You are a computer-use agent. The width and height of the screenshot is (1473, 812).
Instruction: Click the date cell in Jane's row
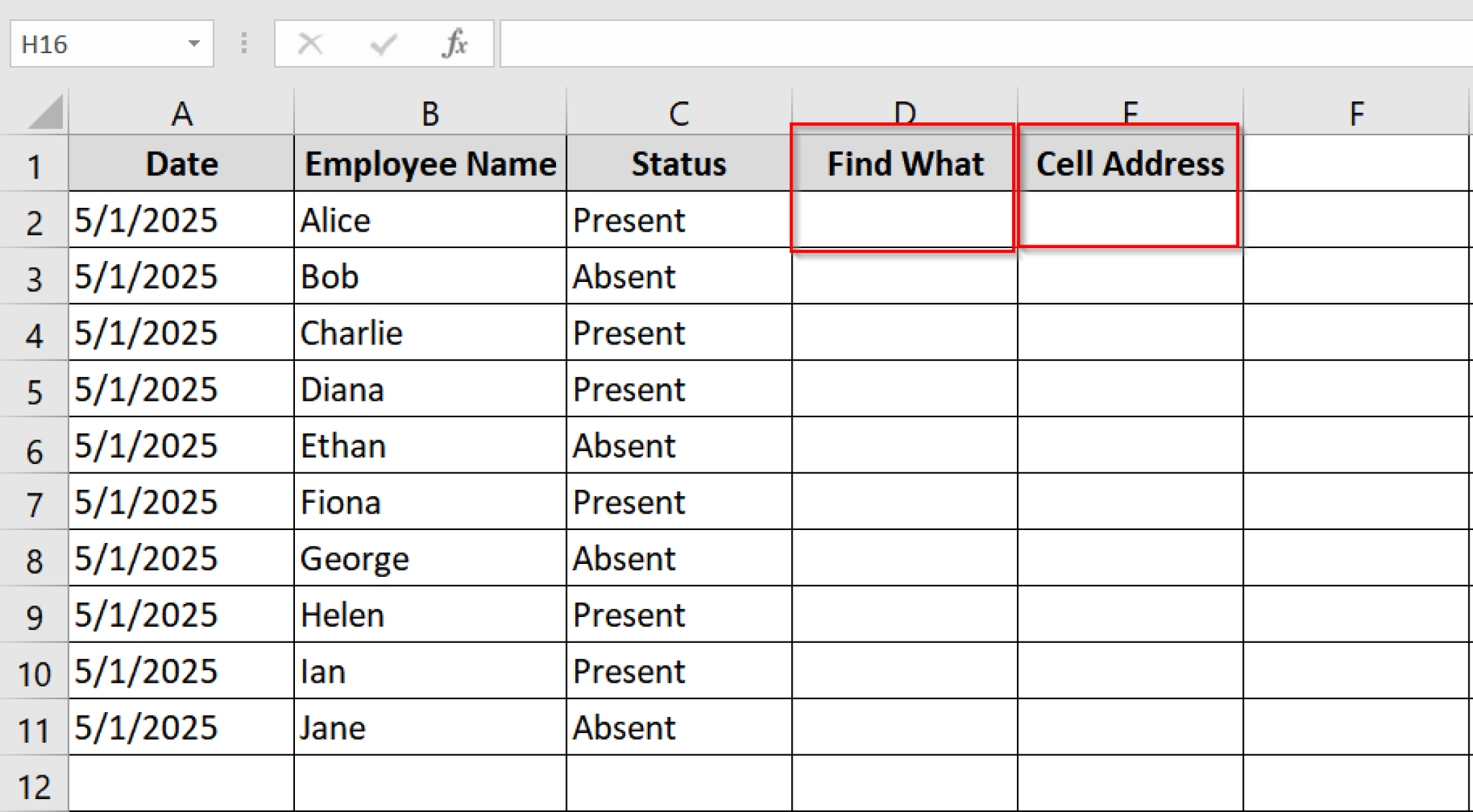pyautogui.click(x=181, y=728)
